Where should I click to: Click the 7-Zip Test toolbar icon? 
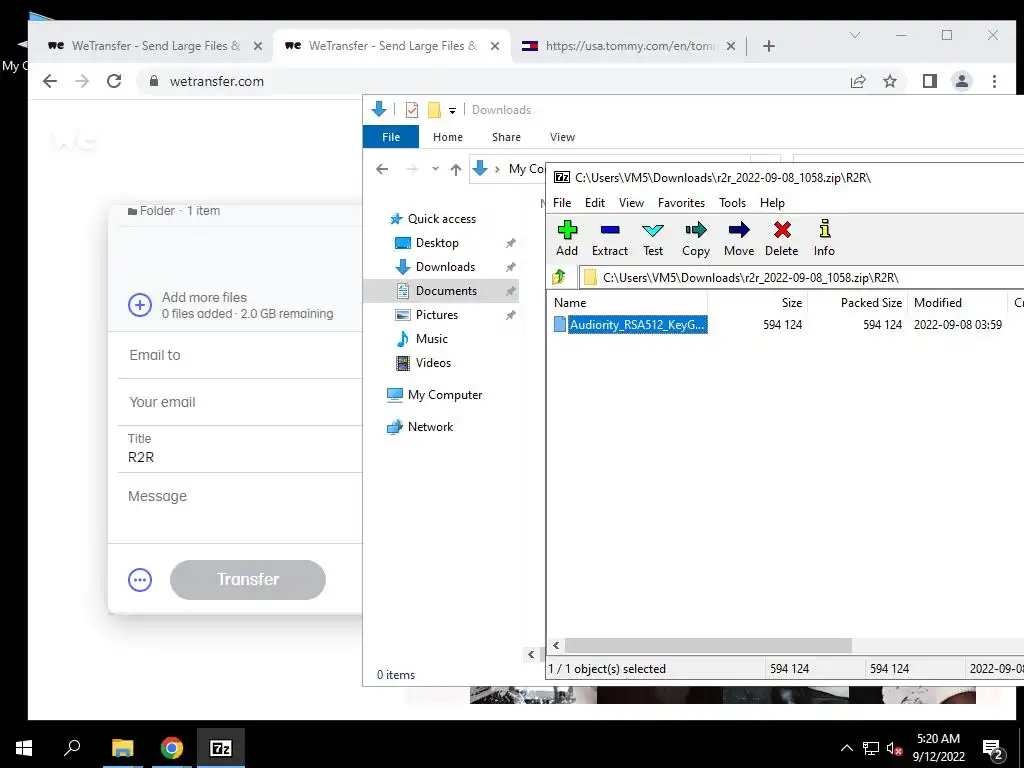click(652, 238)
